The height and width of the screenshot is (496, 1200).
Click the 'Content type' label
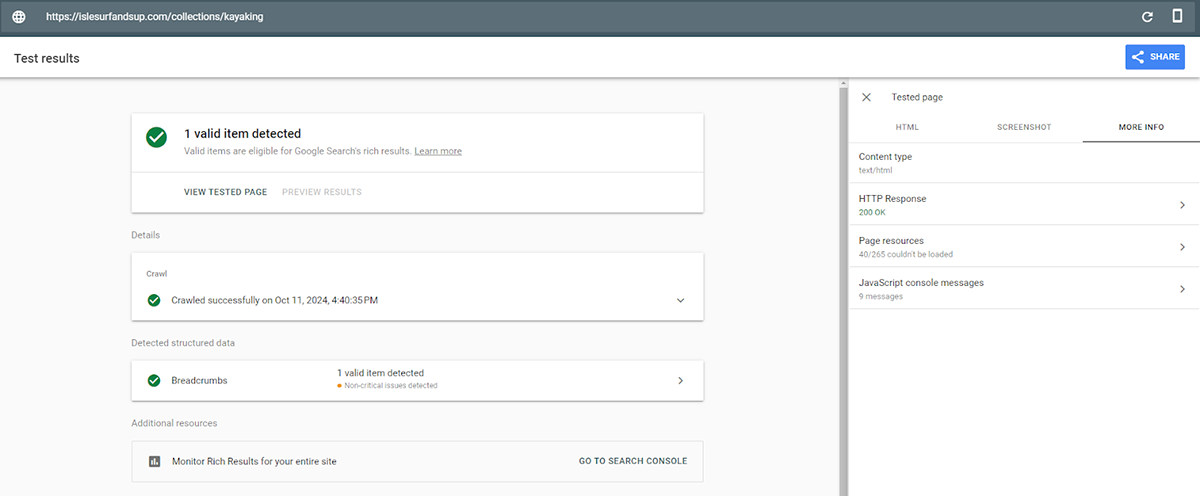point(885,157)
